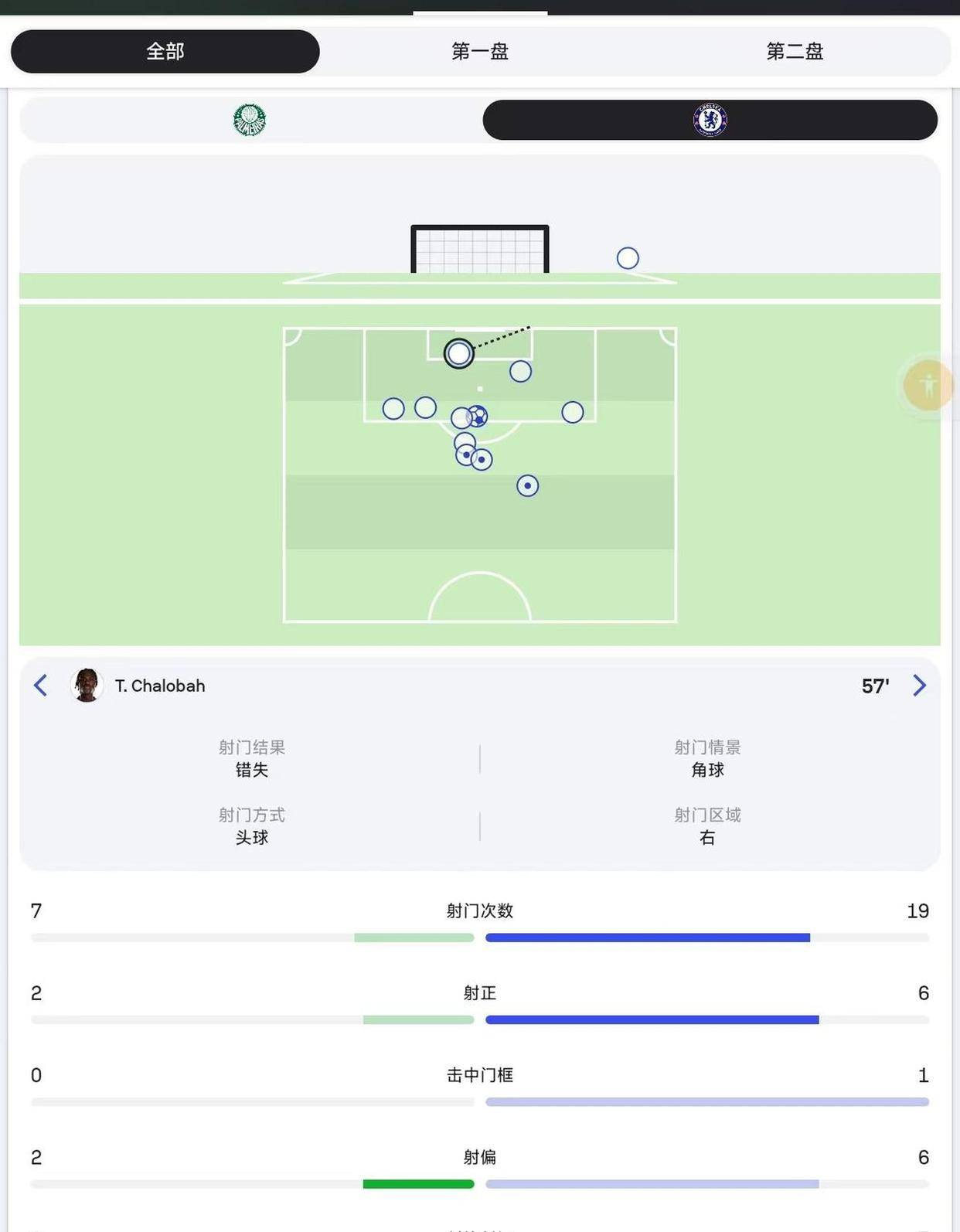The image size is (960, 1232).
Task: Go to the previous shot arrow
Action: point(41,686)
